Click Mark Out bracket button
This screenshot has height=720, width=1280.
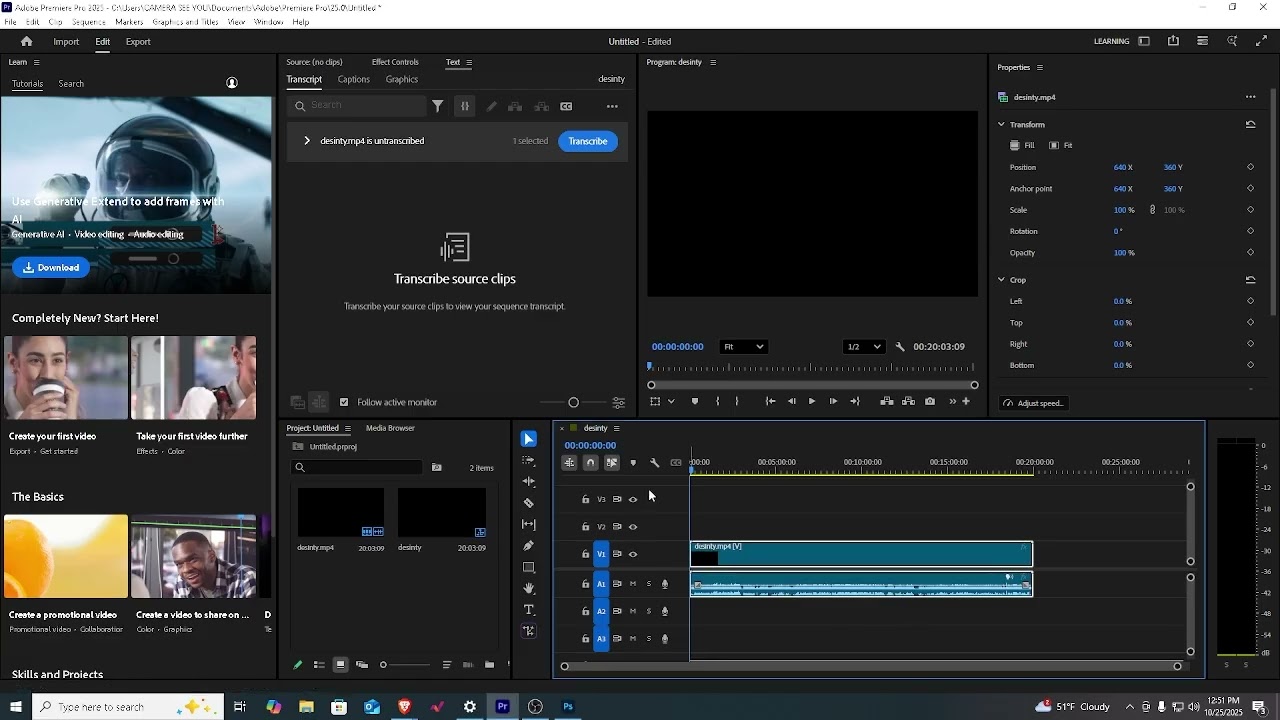(737, 401)
